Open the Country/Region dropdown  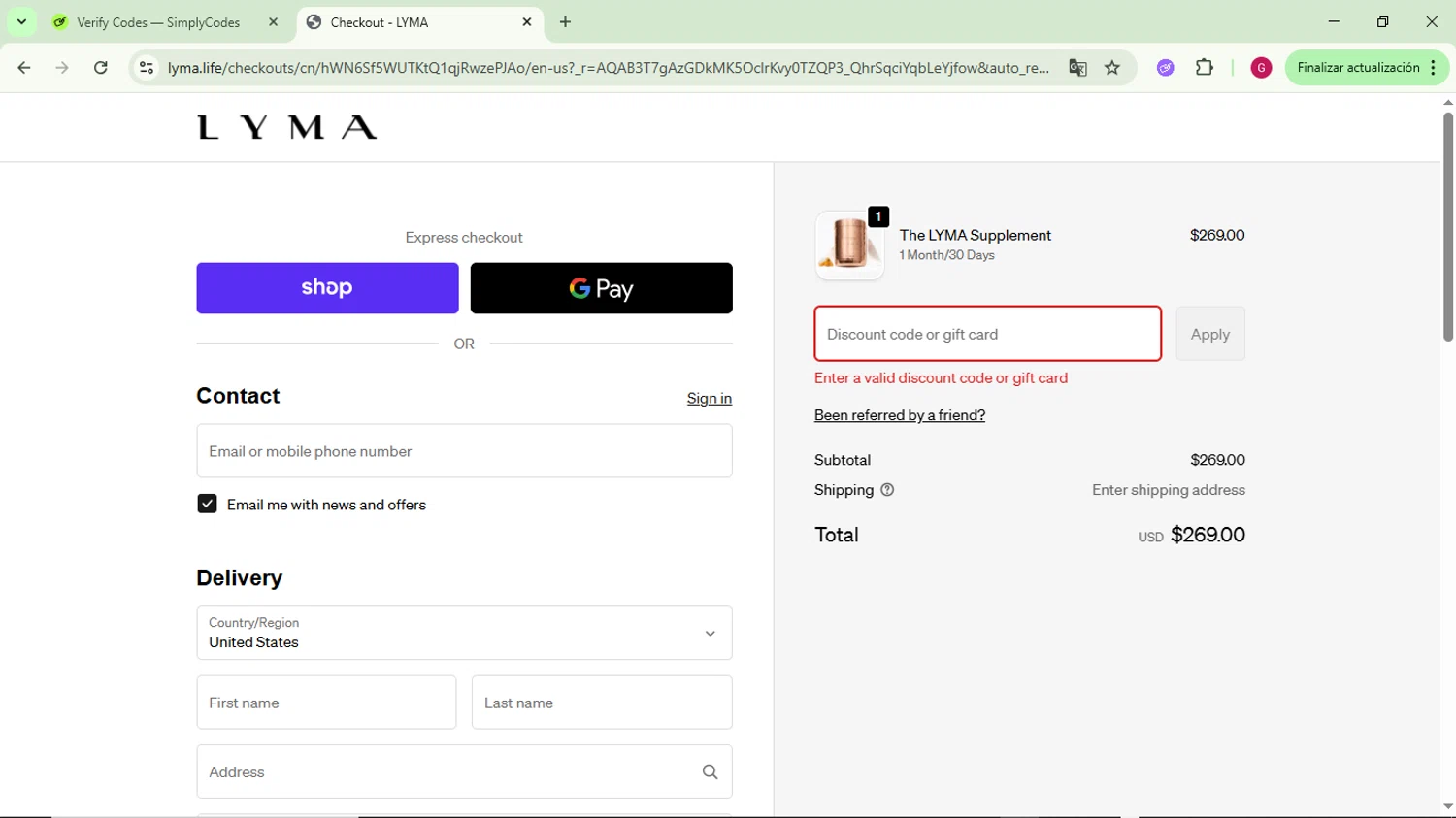click(464, 633)
